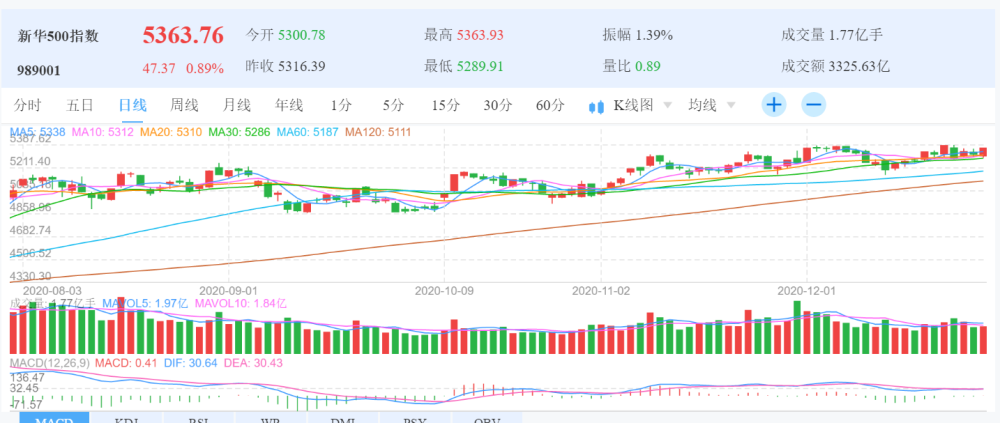Select the 30分 interval
The width and height of the screenshot is (1000, 423).
[x=497, y=105]
